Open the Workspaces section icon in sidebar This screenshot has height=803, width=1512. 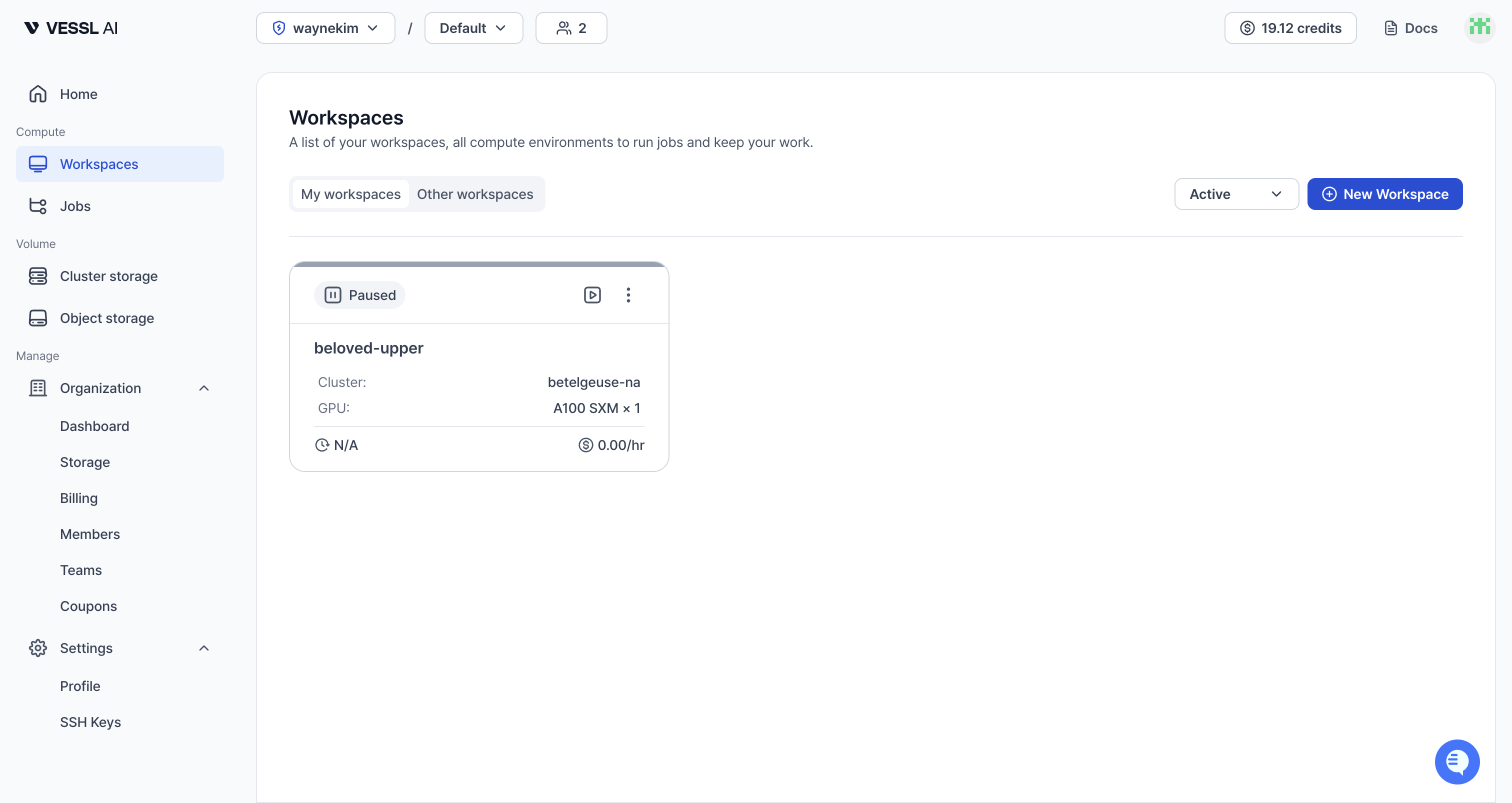pyautogui.click(x=38, y=164)
